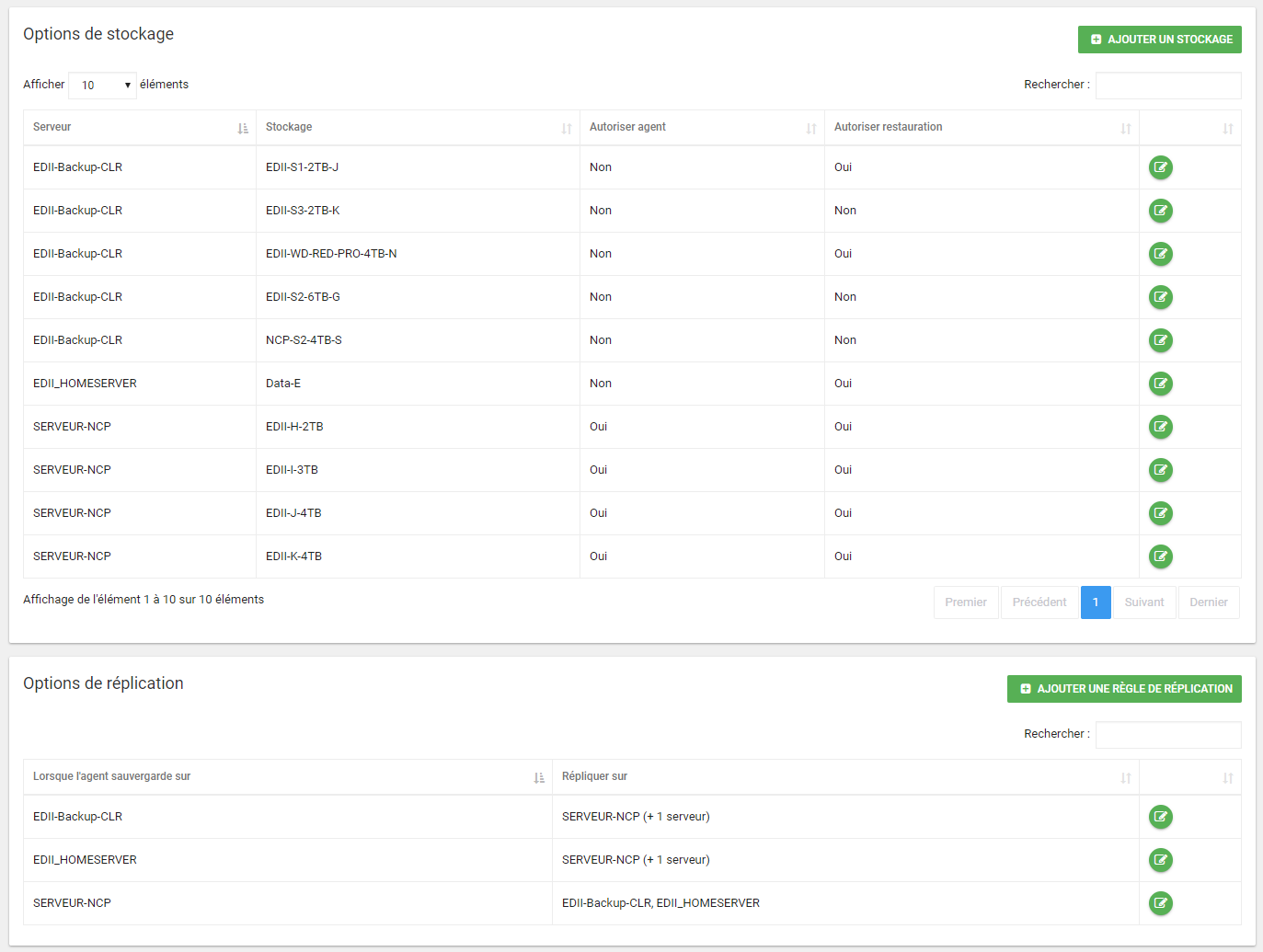
Task: Edit storage EDII-I-3TB row
Action: tap(1161, 470)
